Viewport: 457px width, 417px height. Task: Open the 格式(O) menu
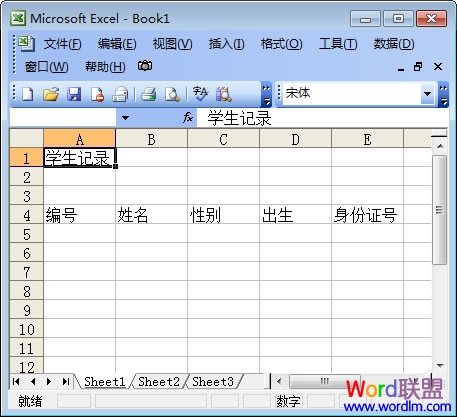(x=282, y=44)
